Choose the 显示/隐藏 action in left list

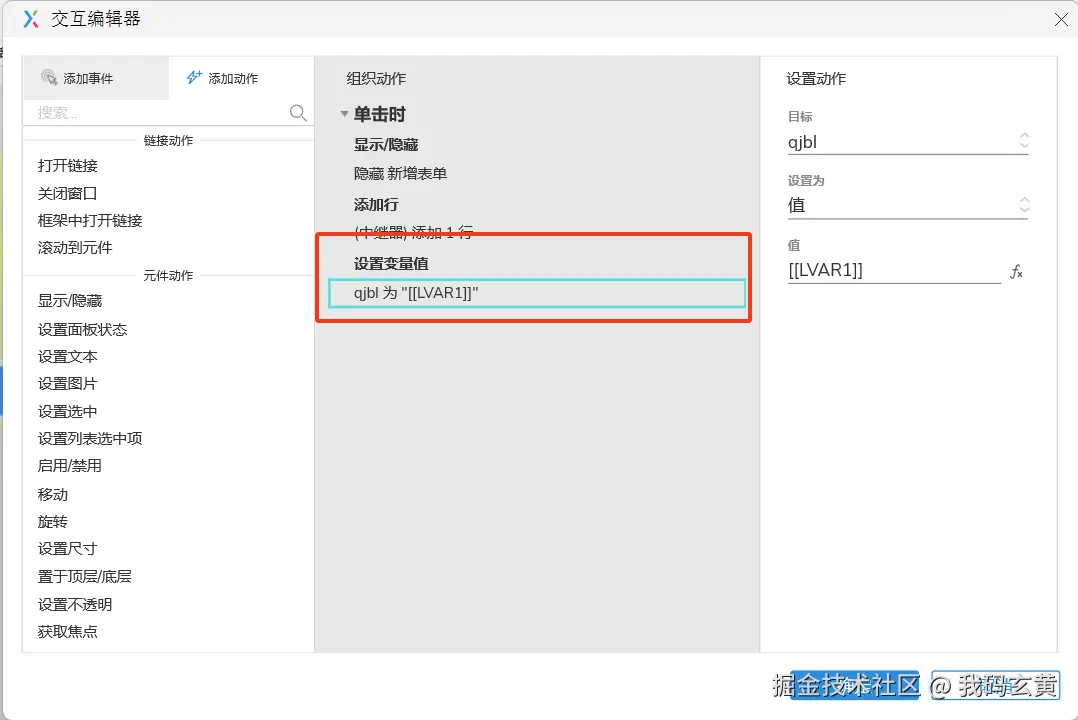tap(70, 301)
